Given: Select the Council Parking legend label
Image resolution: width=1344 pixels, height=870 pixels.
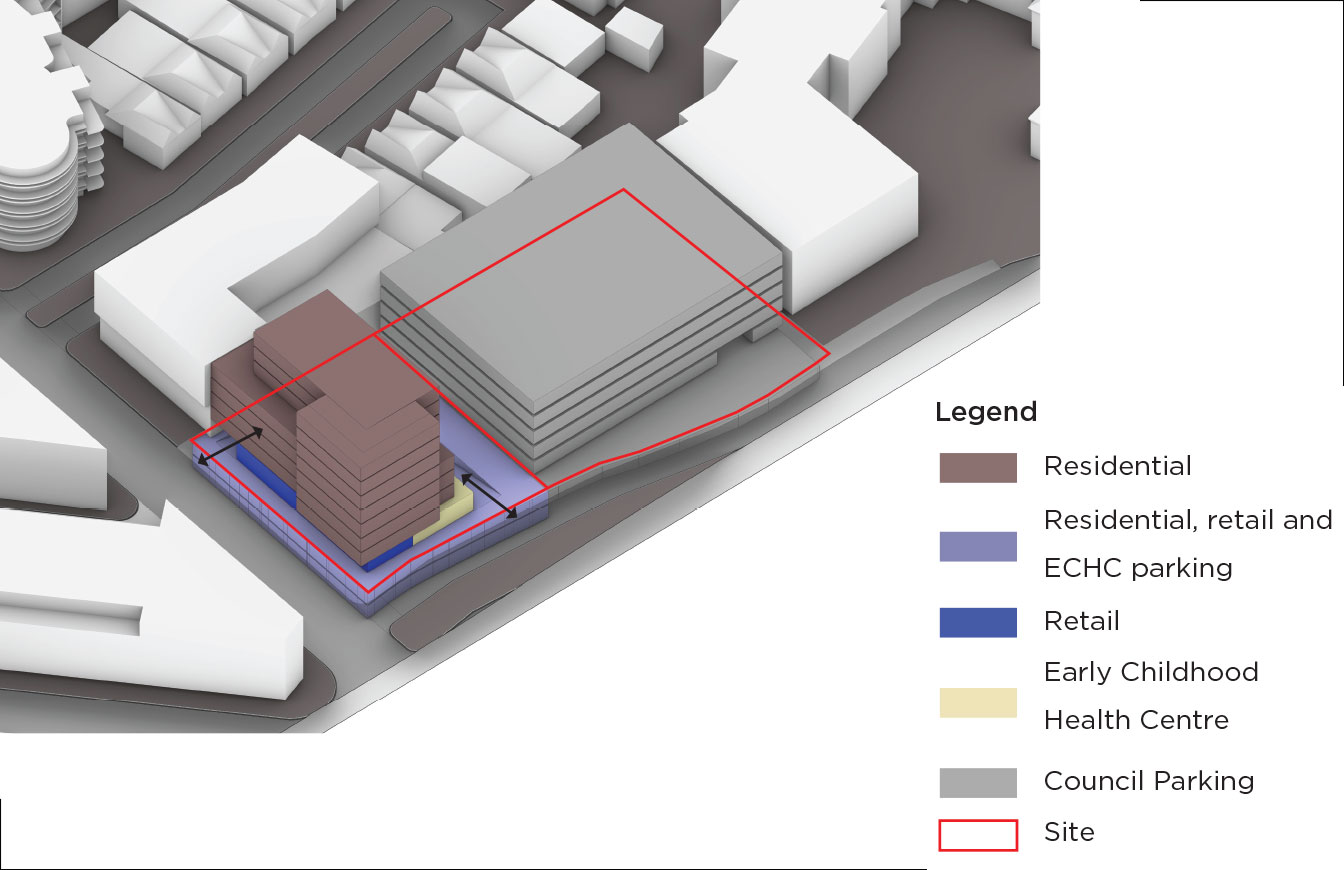Looking at the screenshot, I should (x=1148, y=781).
